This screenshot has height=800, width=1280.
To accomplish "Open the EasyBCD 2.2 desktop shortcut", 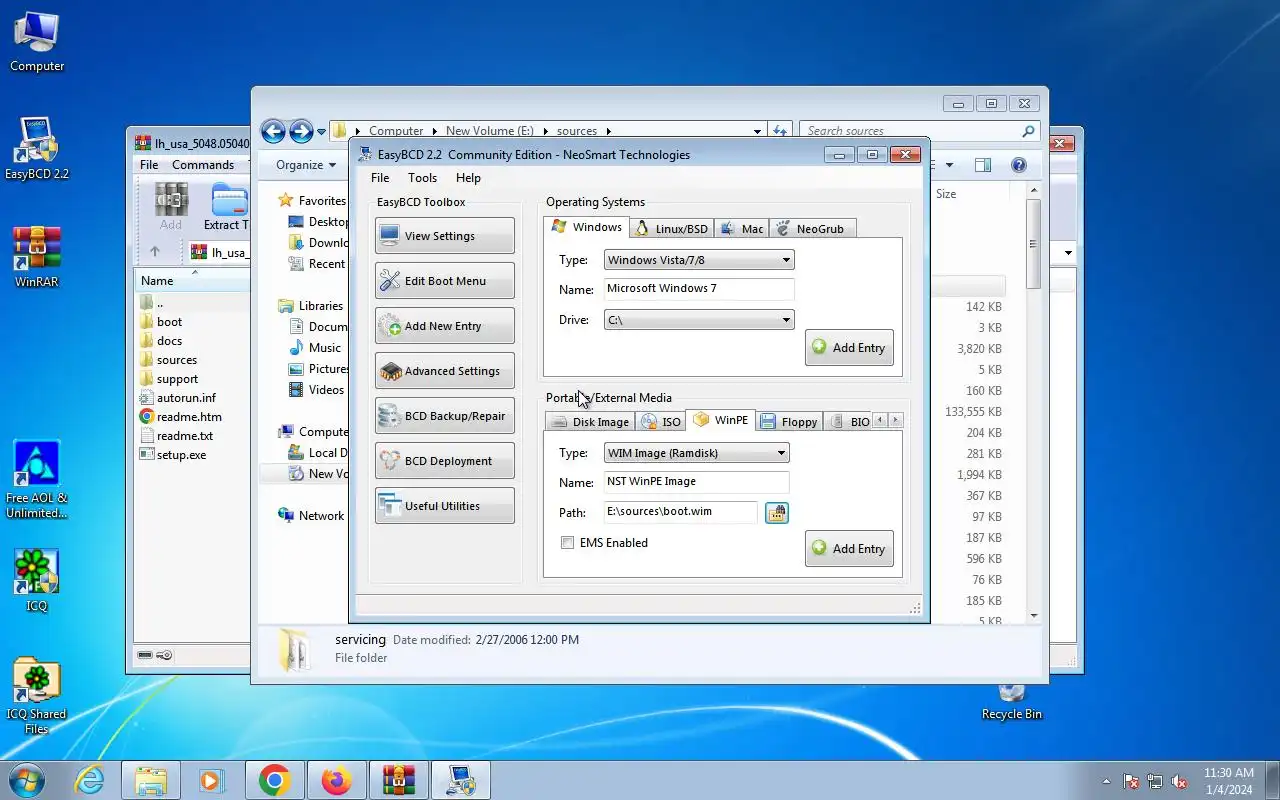I will pyautogui.click(x=37, y=149).
